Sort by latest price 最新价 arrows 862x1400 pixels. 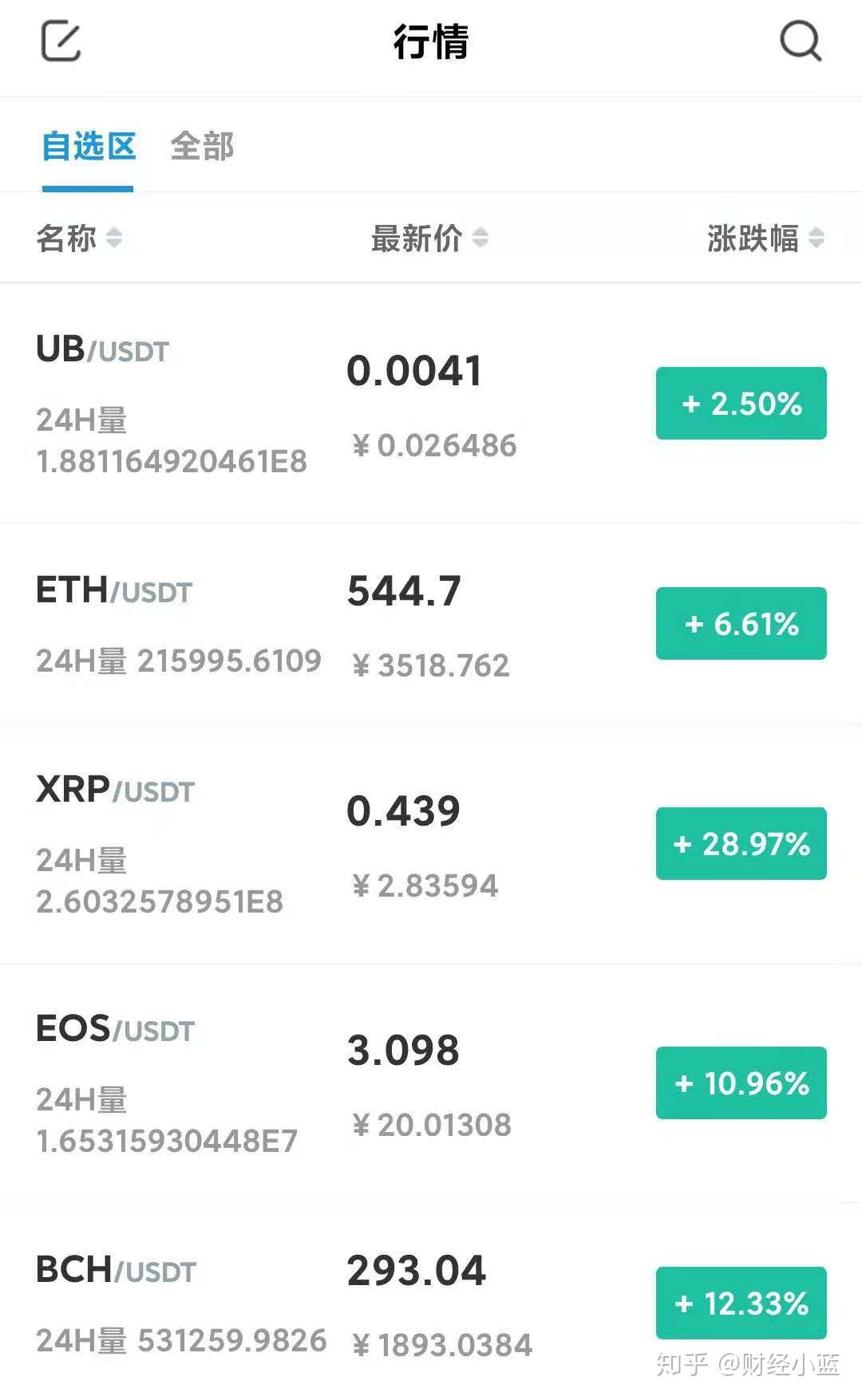(x=480, y=238)
